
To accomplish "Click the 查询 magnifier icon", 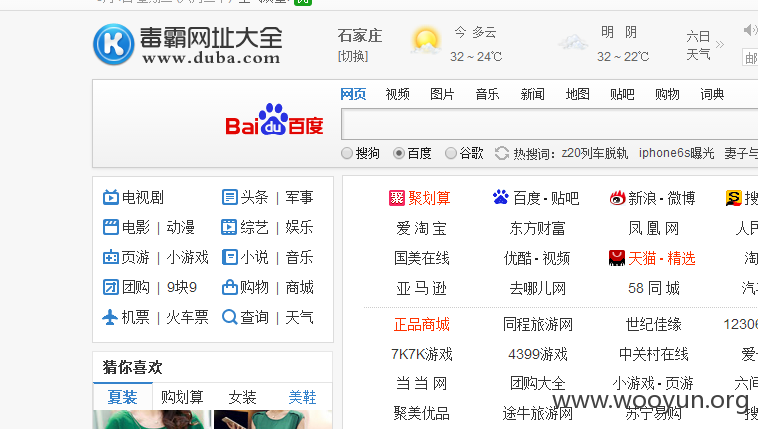I will pyautogui.click(x=230, y=317).
